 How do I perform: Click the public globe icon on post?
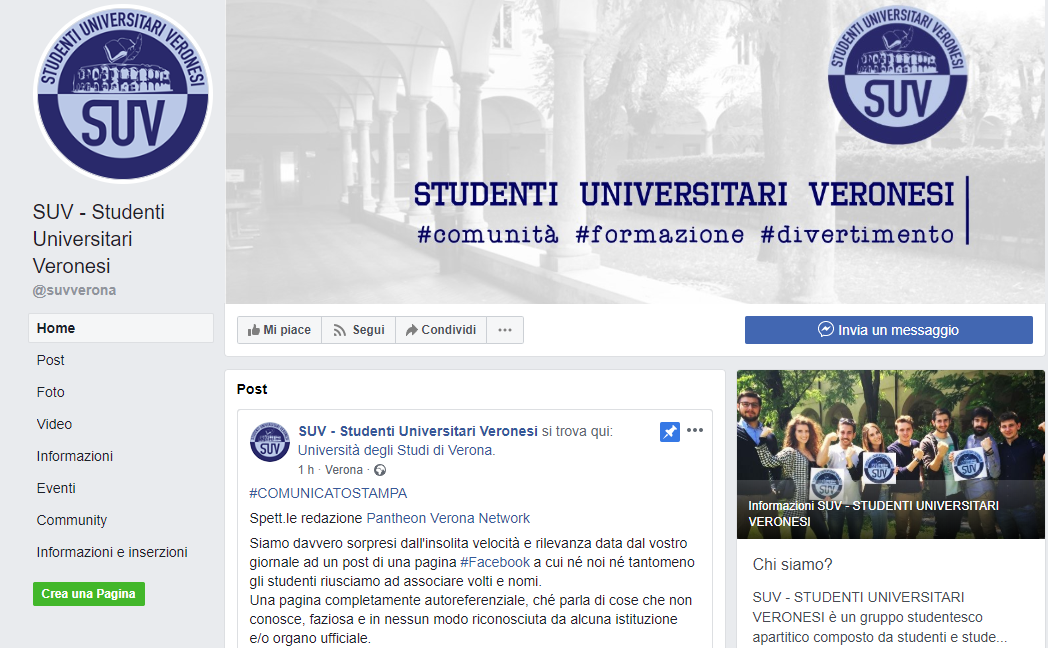click(x=380, y=470)
